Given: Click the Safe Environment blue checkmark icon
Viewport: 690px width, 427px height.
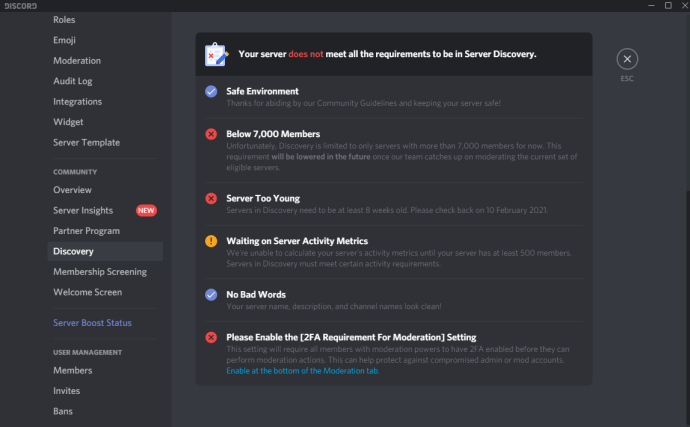Looking at the screenshot, I should click(211, 91).
